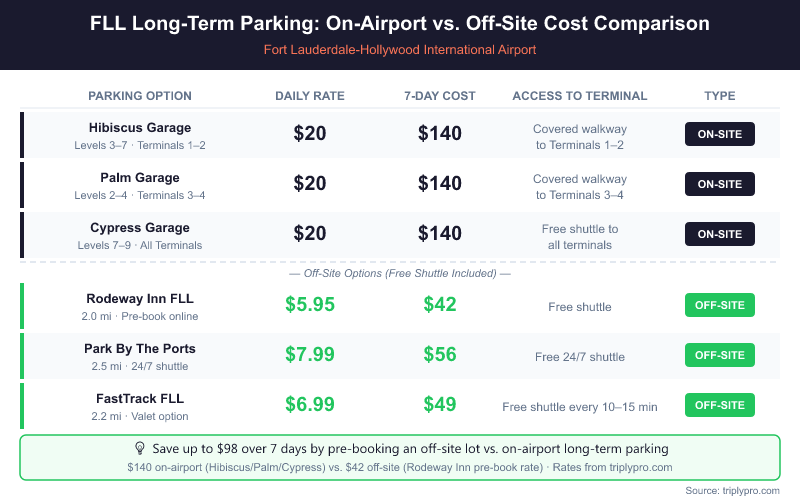This screenshot has width=800, height=500.
Task: Click the $56 seven-day cost
Action: tap(439, 355)
